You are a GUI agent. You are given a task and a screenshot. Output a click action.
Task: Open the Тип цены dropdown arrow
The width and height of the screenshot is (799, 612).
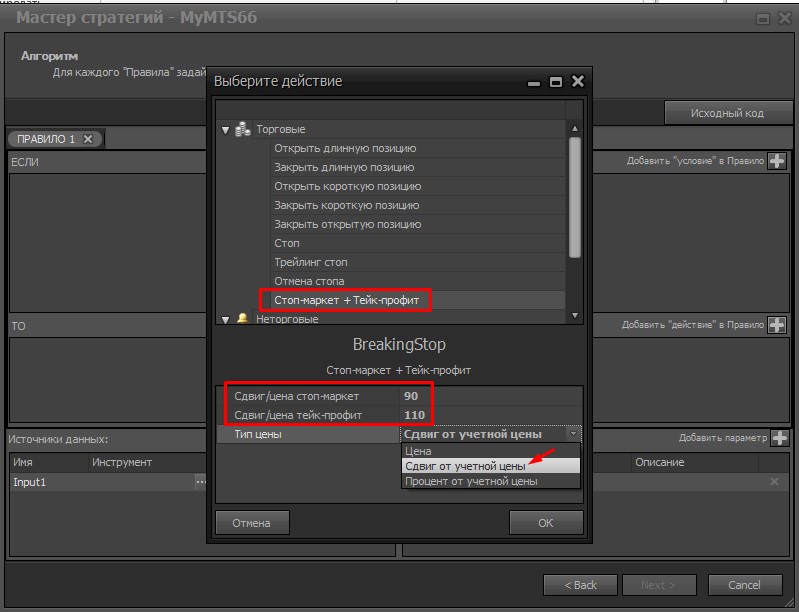coord(573,434)
